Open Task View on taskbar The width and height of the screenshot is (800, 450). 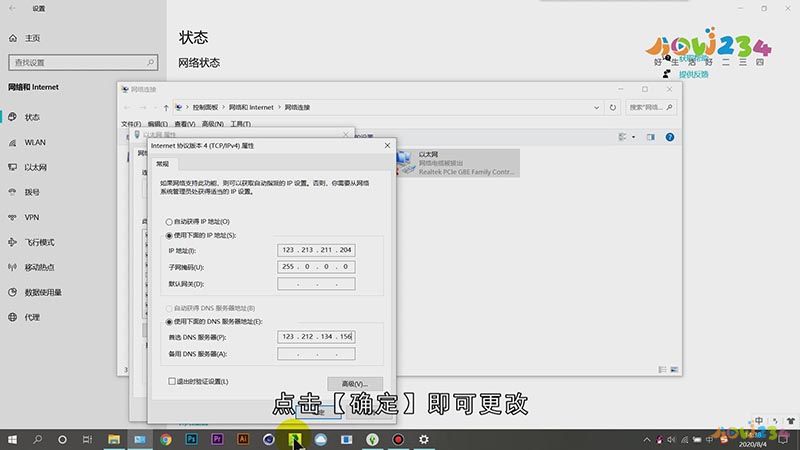click(x=87, y=439)
